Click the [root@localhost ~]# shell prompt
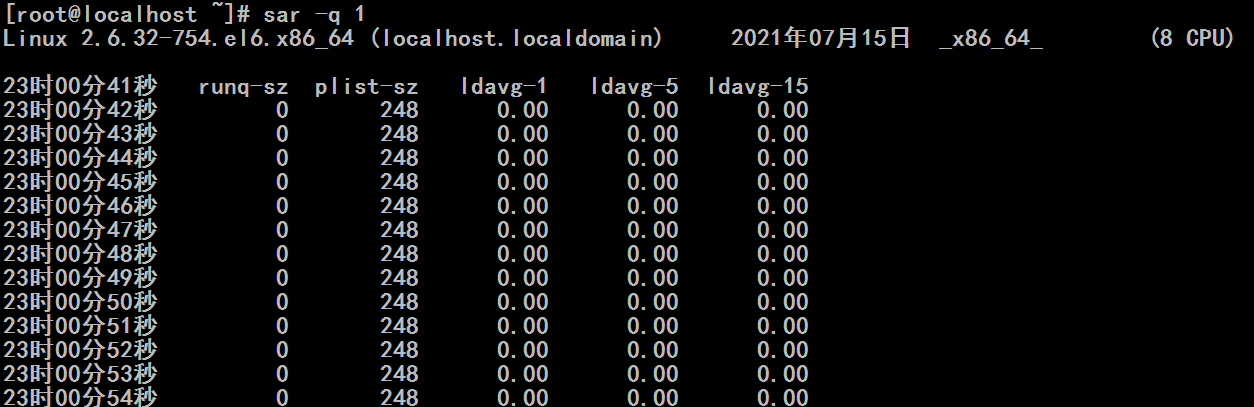The height and width of the screenshot is (407, 1254). 128,14
